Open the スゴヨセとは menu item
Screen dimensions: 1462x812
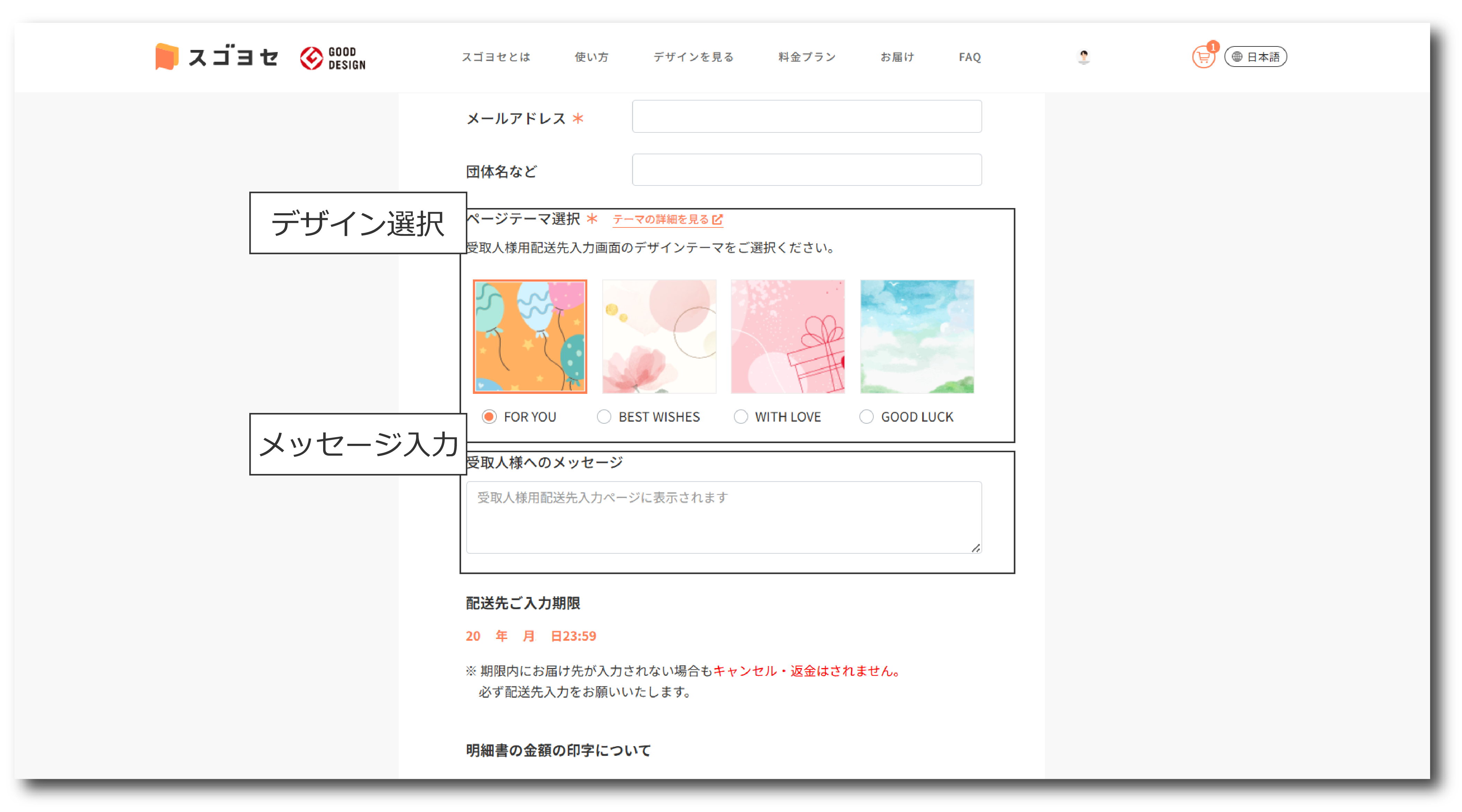[x=495, y=57]
